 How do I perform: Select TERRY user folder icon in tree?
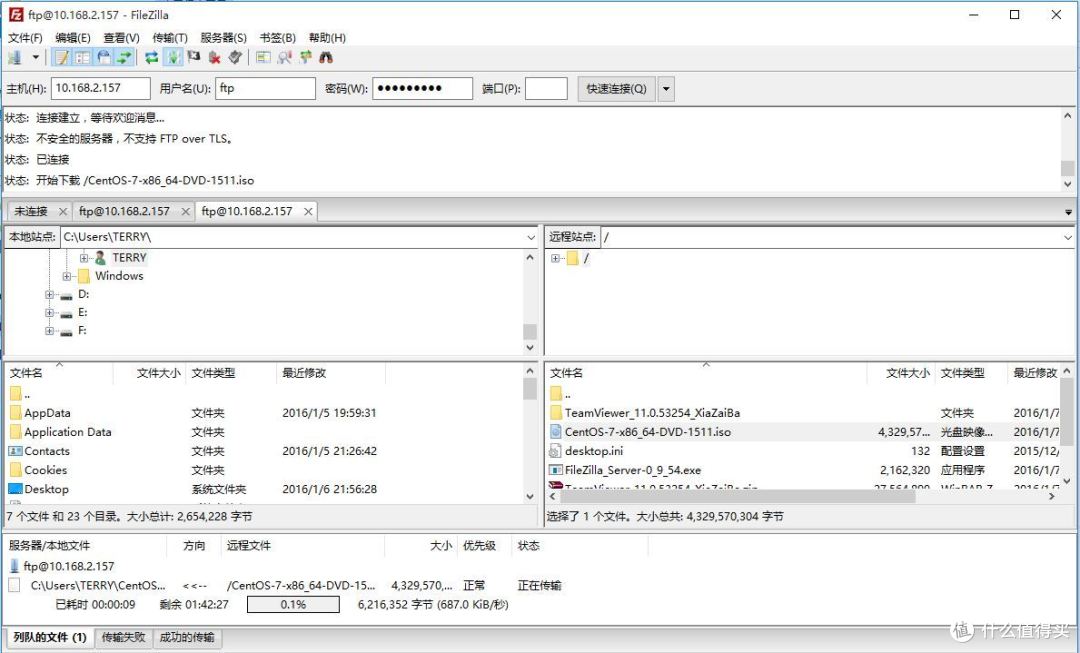point(101,258)
